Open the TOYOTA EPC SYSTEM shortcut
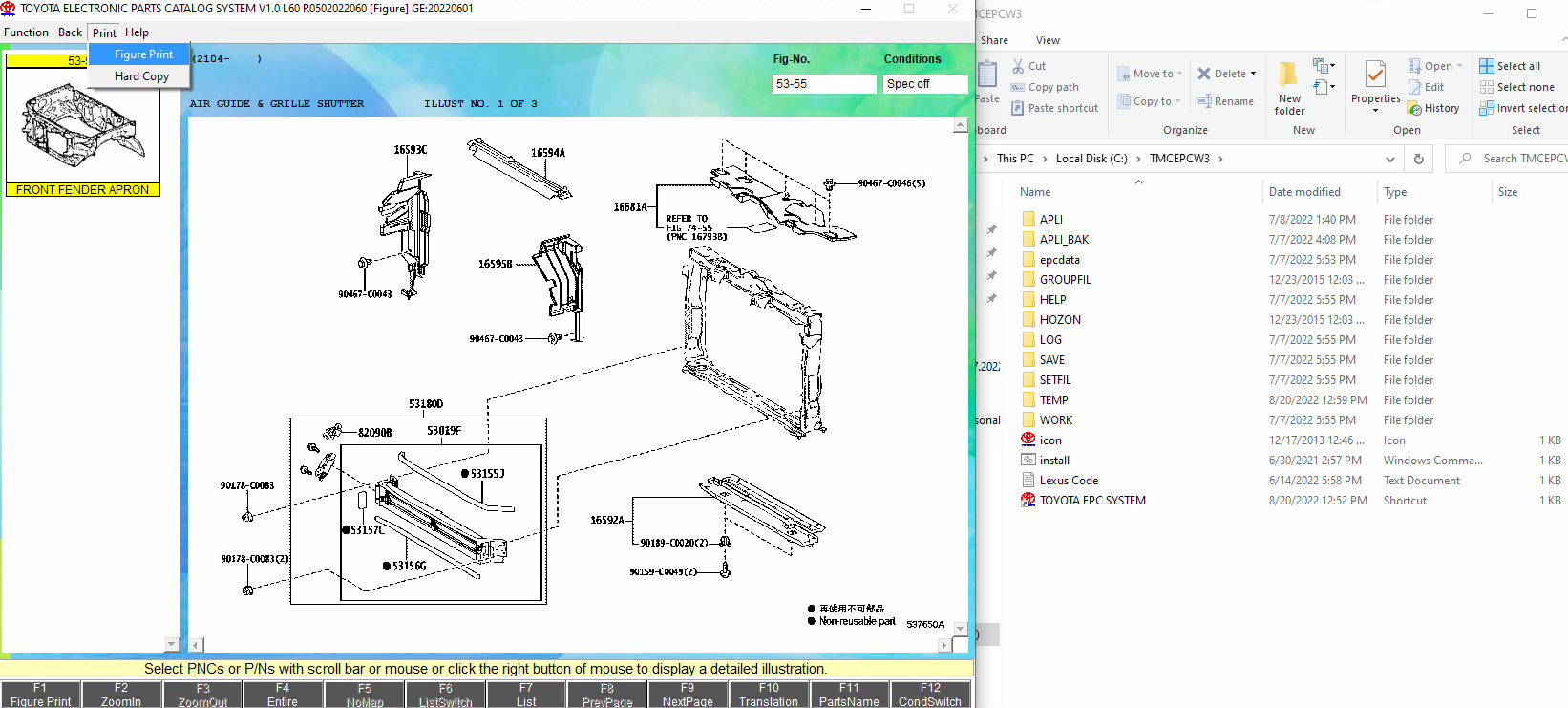Image resolution: width=1568 pixels, height=708 pixels. coord(1091,501)
